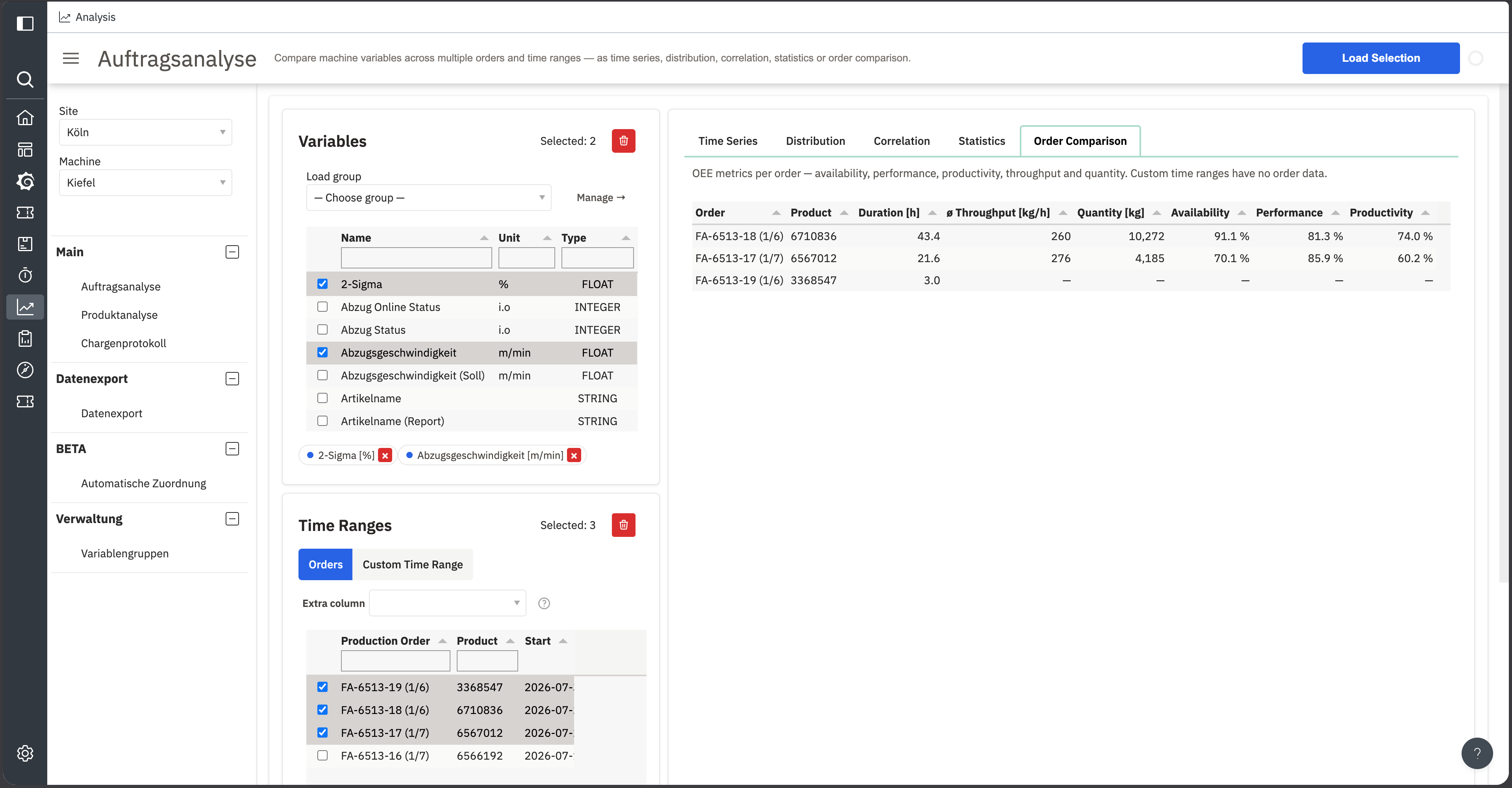
Task: Check the Abzug Online Status variable
Action: 322,307
